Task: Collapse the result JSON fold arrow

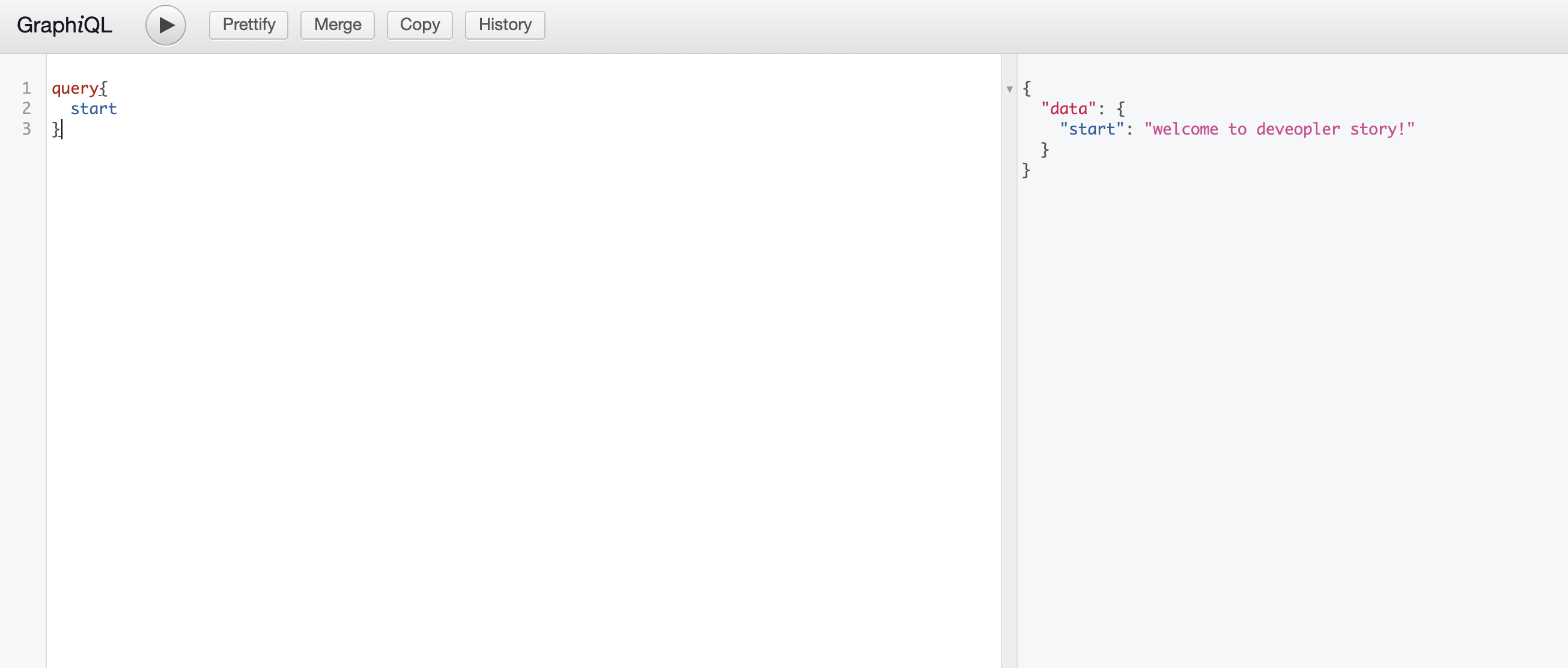Action: 1009,89
